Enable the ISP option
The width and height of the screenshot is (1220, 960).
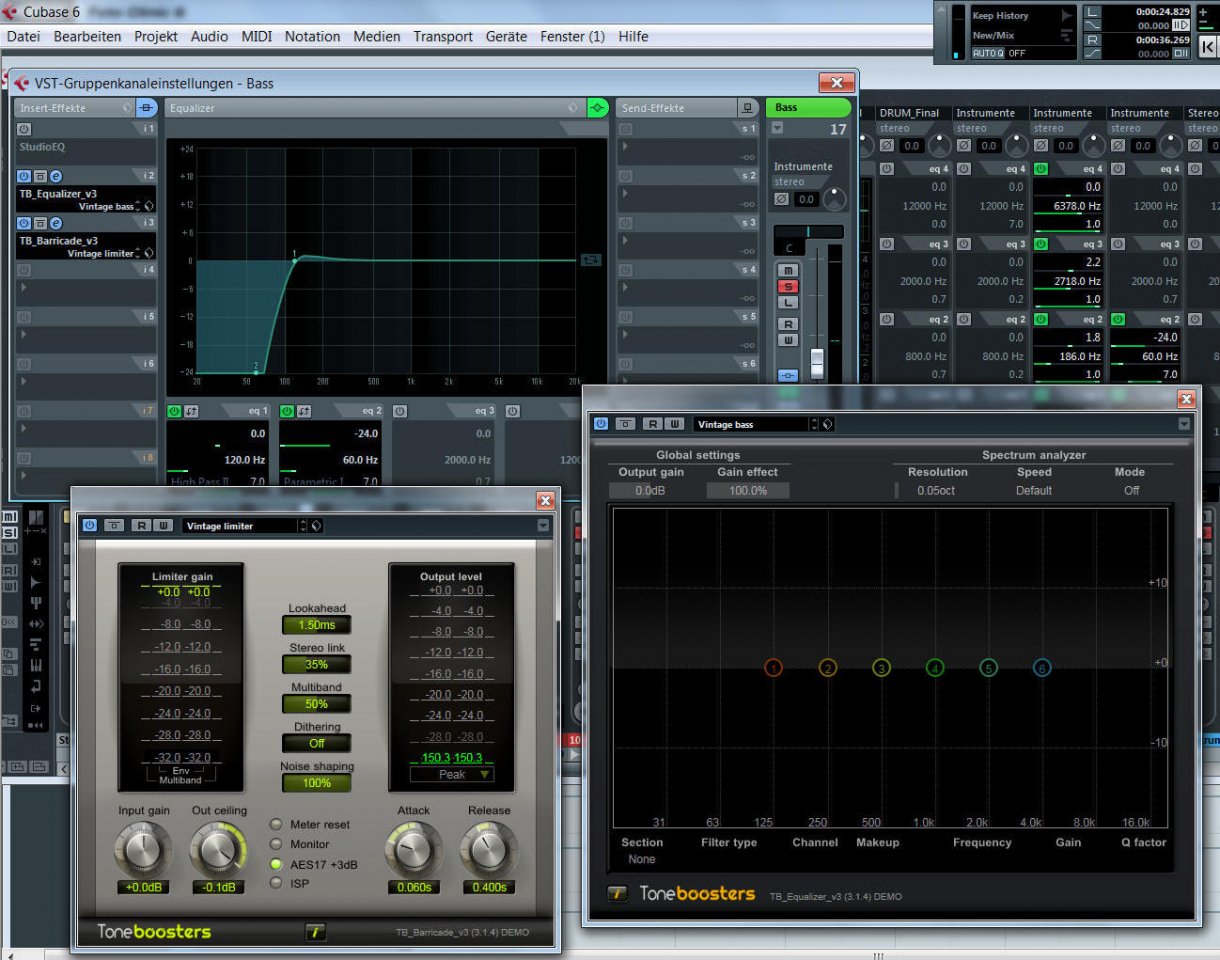pyautogui.click(x=275, y=883)
